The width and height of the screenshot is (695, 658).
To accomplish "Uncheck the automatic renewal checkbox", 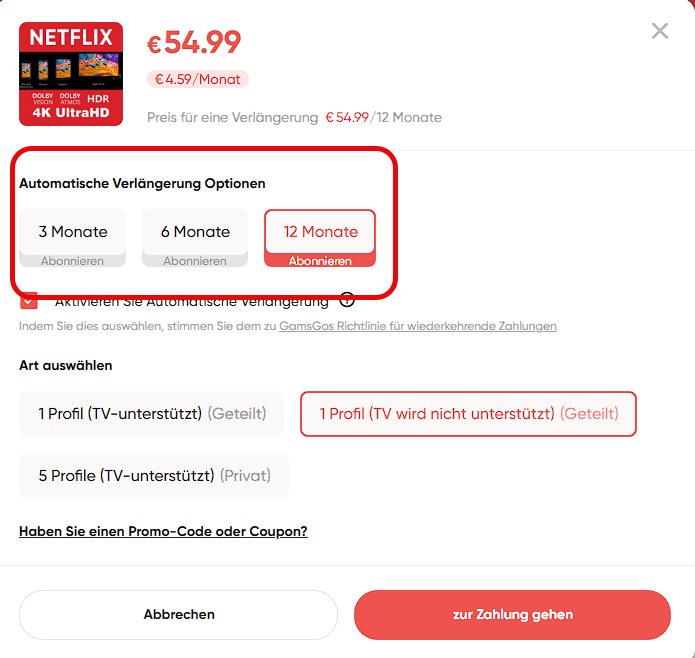I will (x=29, y=300).
